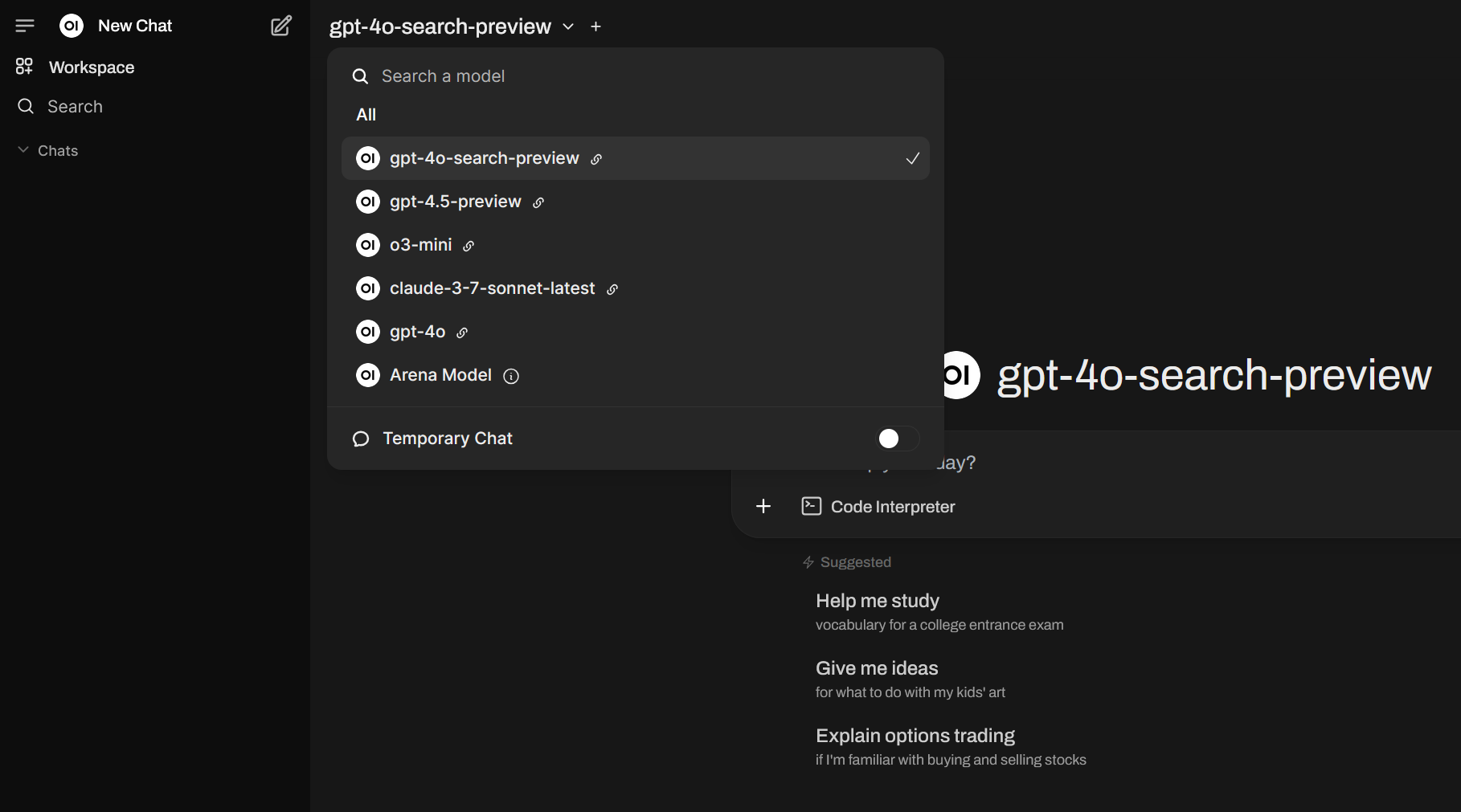This screenshot has width=1461, height=812.
Task: Click the Help me study suggestion
Action: (877, 601)
